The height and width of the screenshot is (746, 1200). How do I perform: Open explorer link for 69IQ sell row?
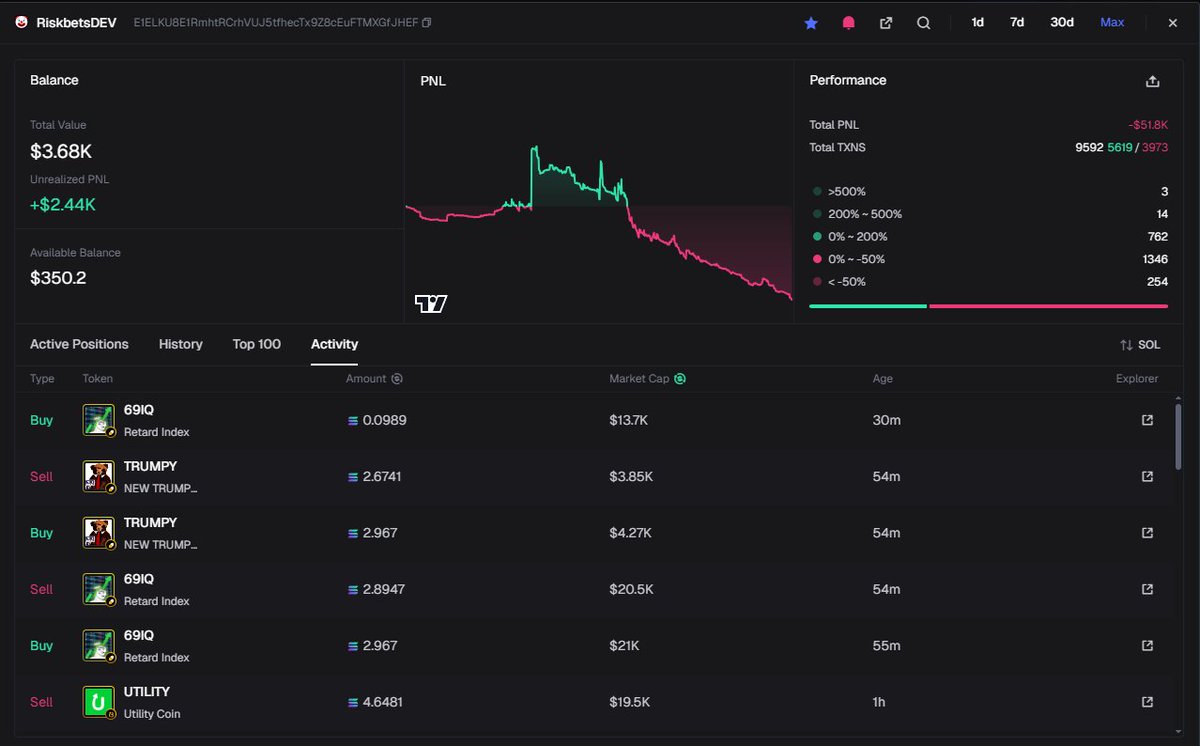pos(1147,589)
